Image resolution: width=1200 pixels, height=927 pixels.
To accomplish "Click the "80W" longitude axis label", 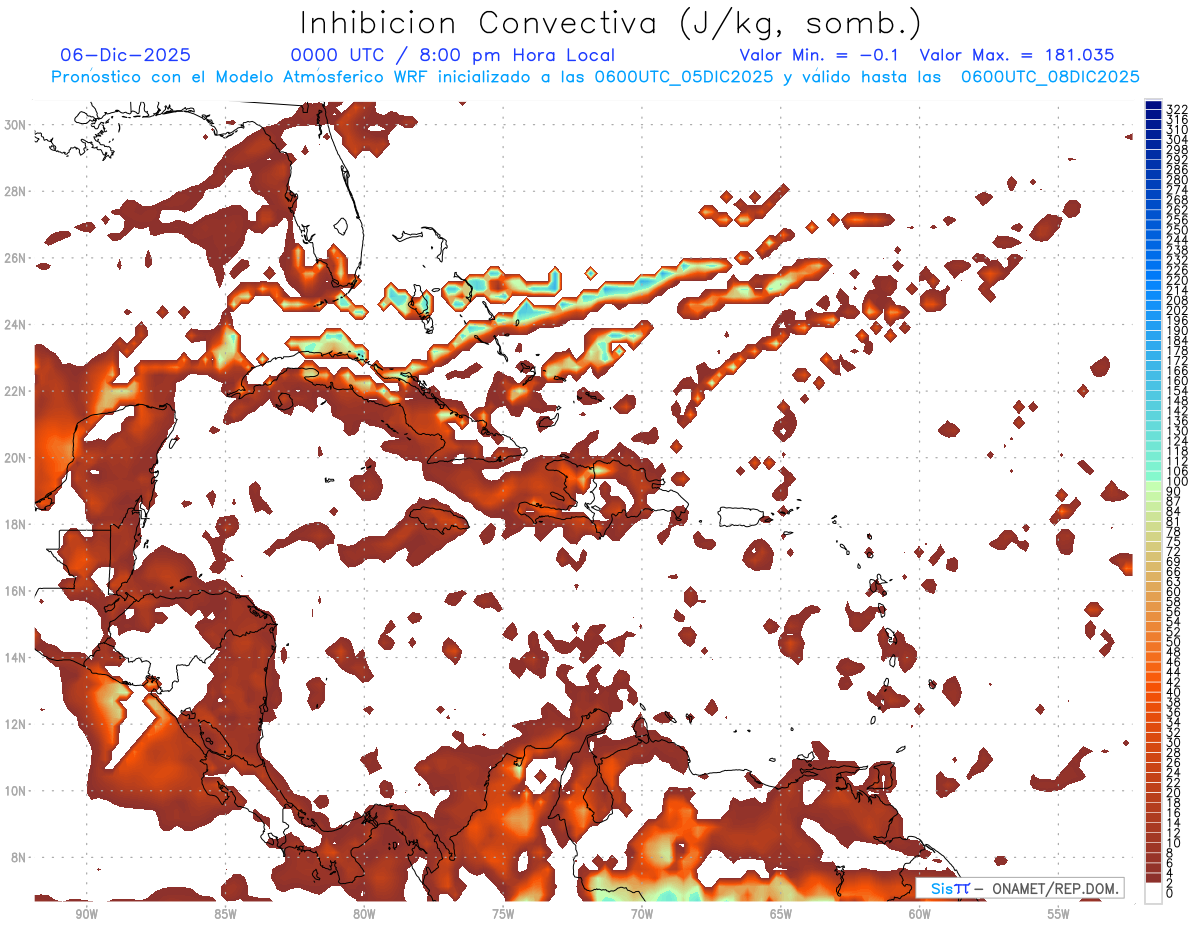I will [364, 914].
